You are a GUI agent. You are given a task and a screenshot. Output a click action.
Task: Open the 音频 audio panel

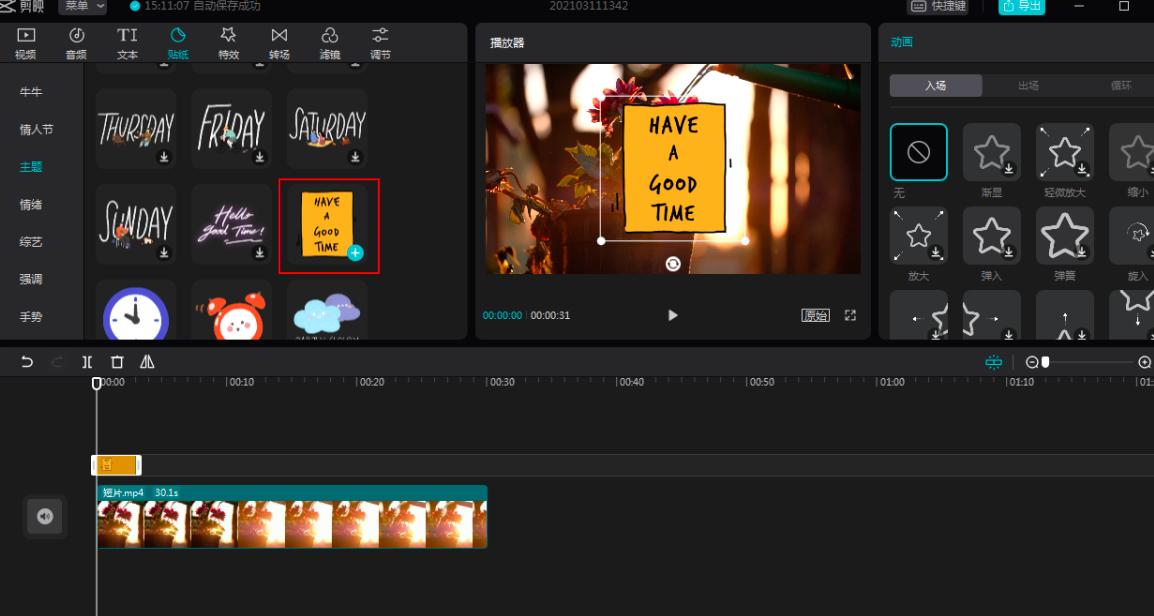click(77, 44)
